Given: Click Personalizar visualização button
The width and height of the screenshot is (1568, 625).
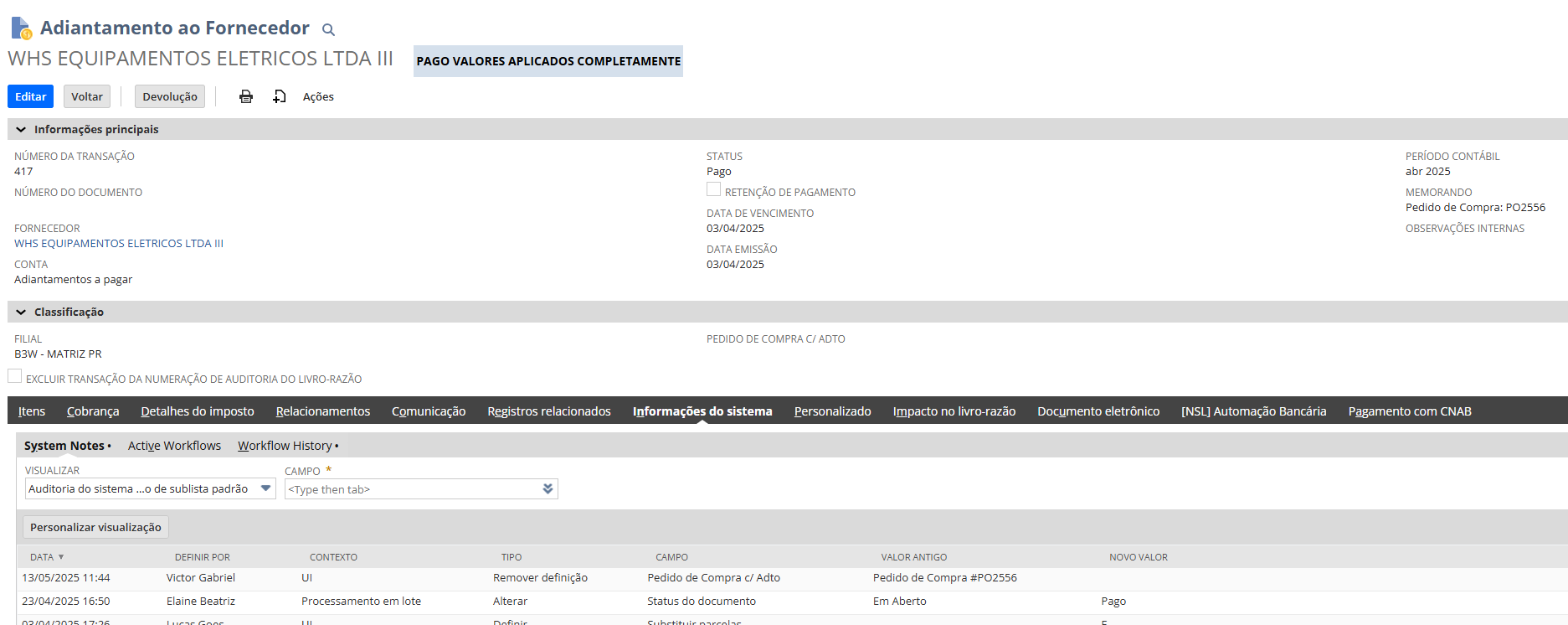Looking at the screenshot, I should click(x=95, y=527).
